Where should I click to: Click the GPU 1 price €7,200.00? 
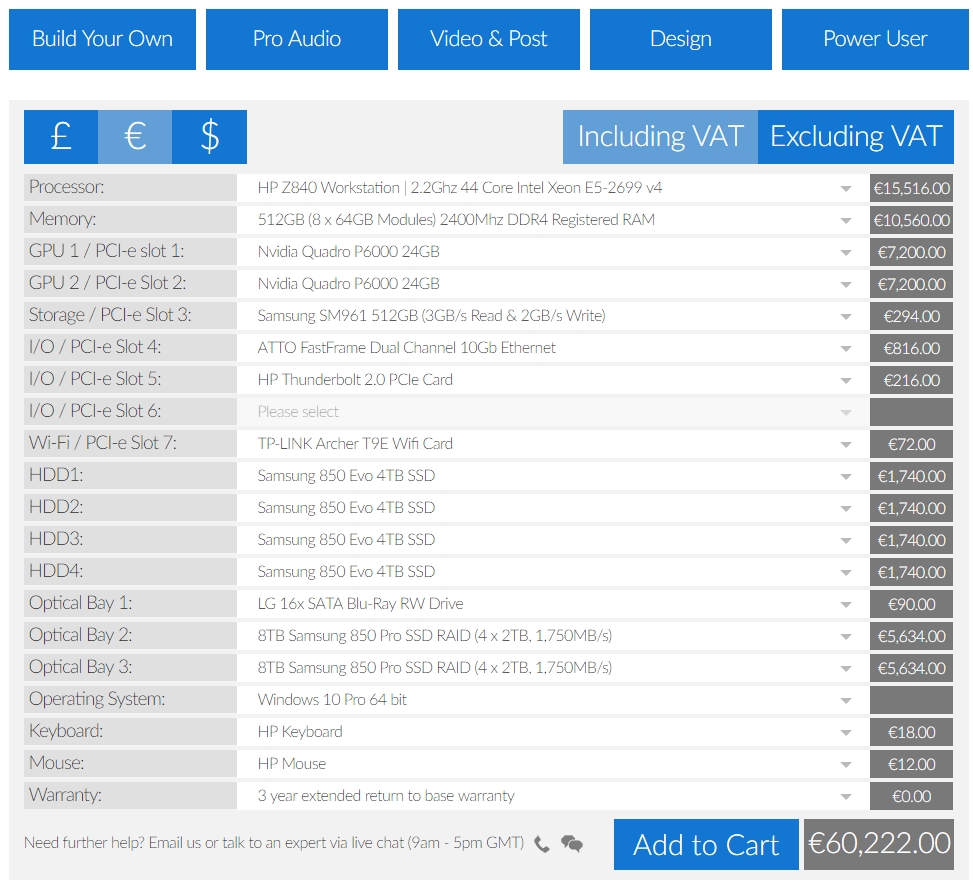pos(911,252)
